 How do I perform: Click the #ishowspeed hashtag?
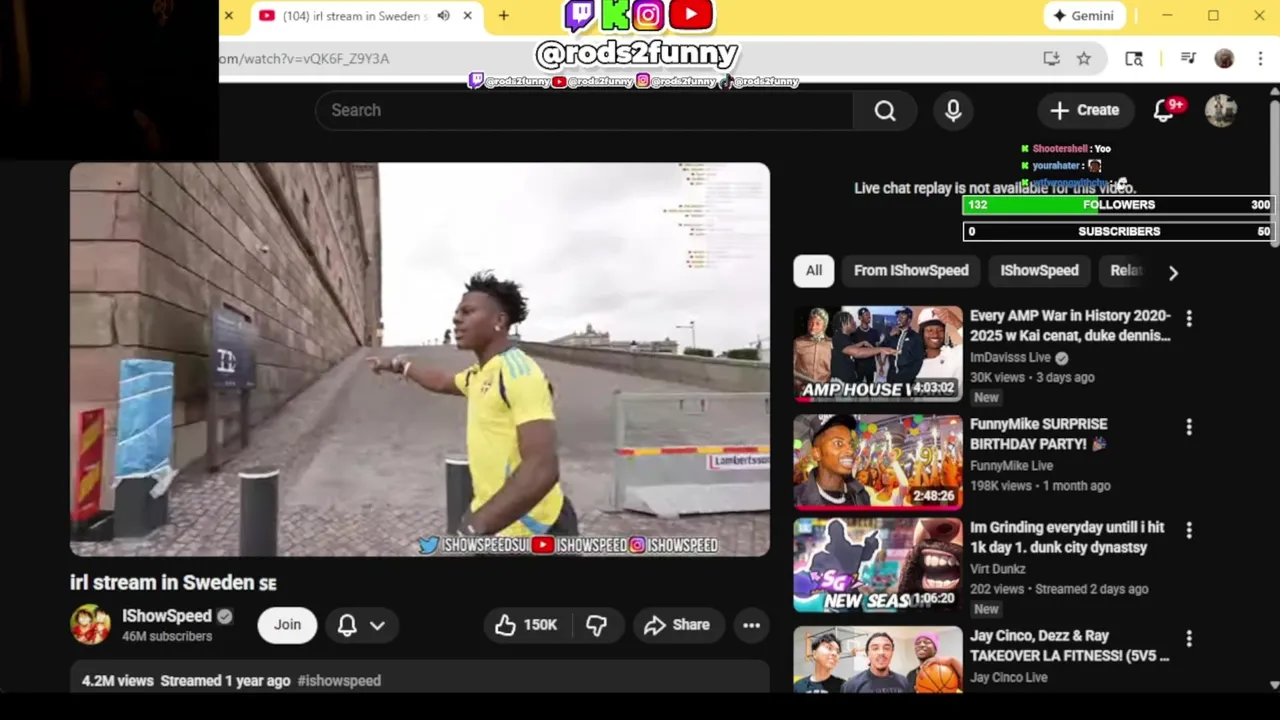[339, 681]
